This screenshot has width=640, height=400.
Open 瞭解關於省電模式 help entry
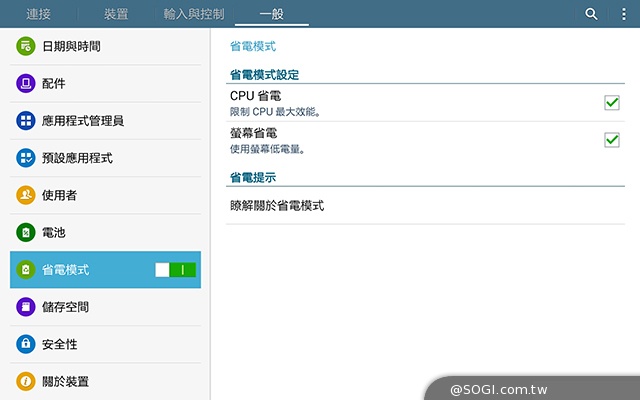(x=277, y=206)
